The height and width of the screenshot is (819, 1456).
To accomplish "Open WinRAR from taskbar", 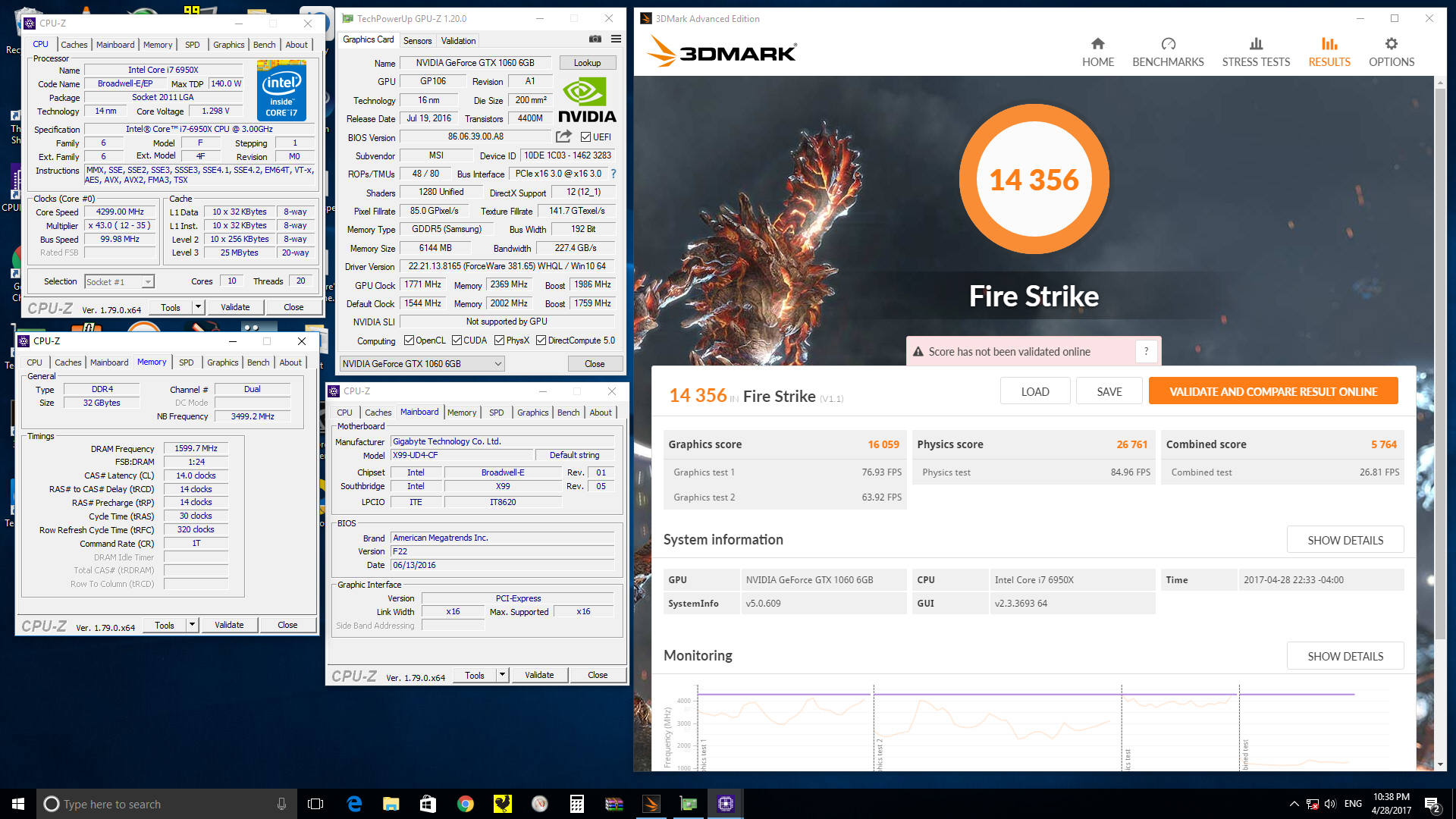I will 614,804.
